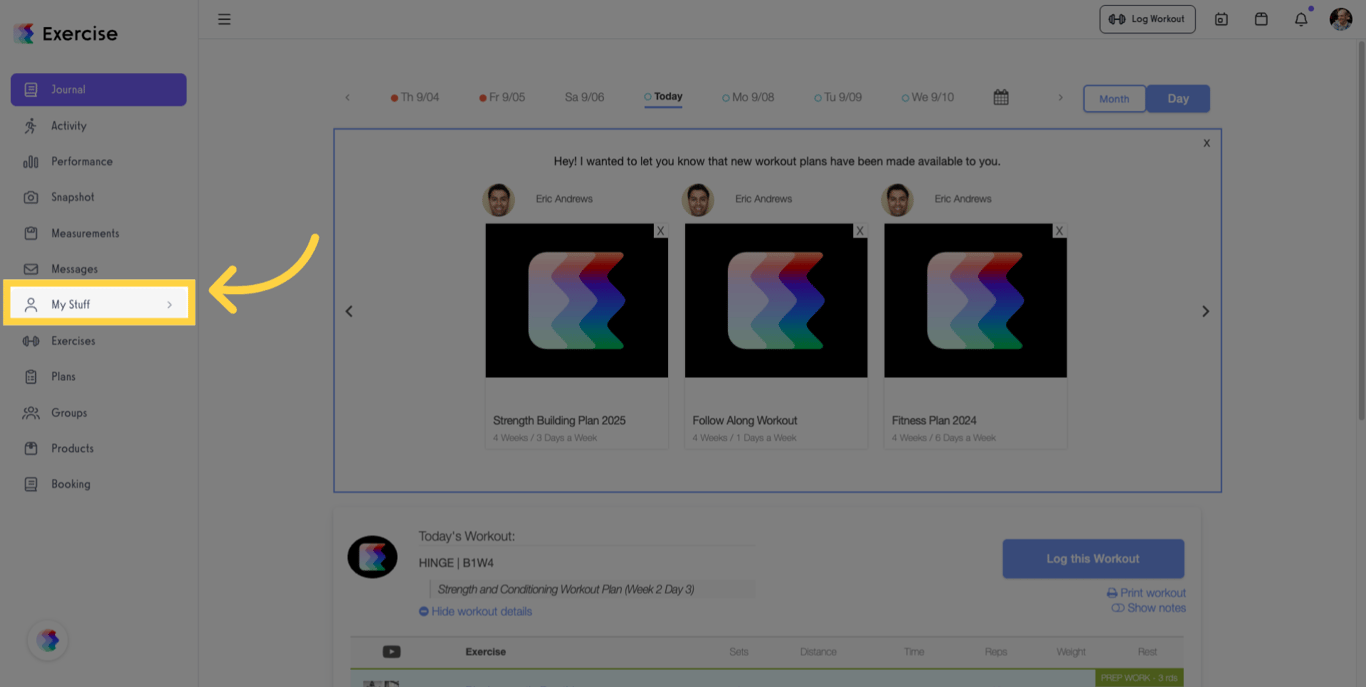This screenshot has height=687, width=1366.
Task: Go to previous dates in date strip
Action: click(347, 98)
